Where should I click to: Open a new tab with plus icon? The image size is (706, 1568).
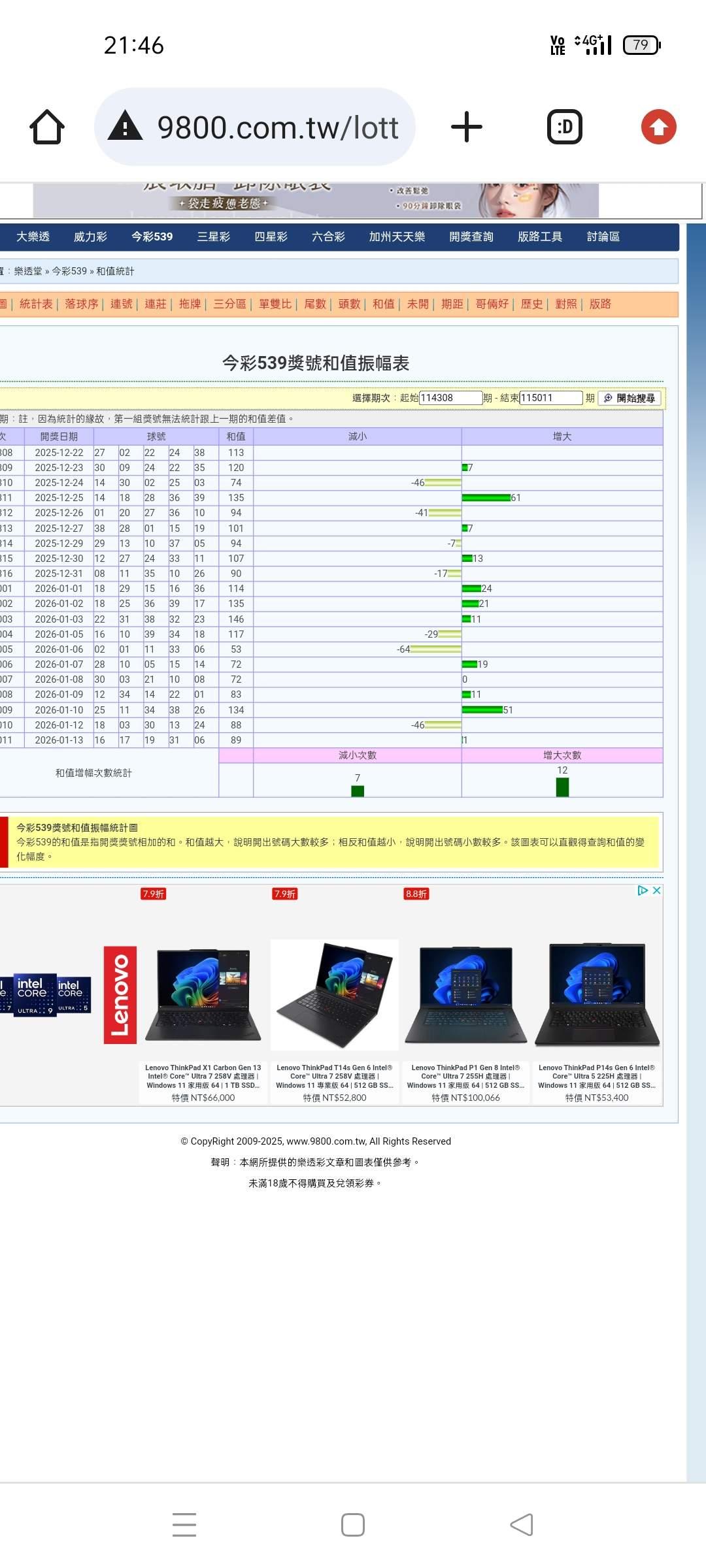coord(467,127)
